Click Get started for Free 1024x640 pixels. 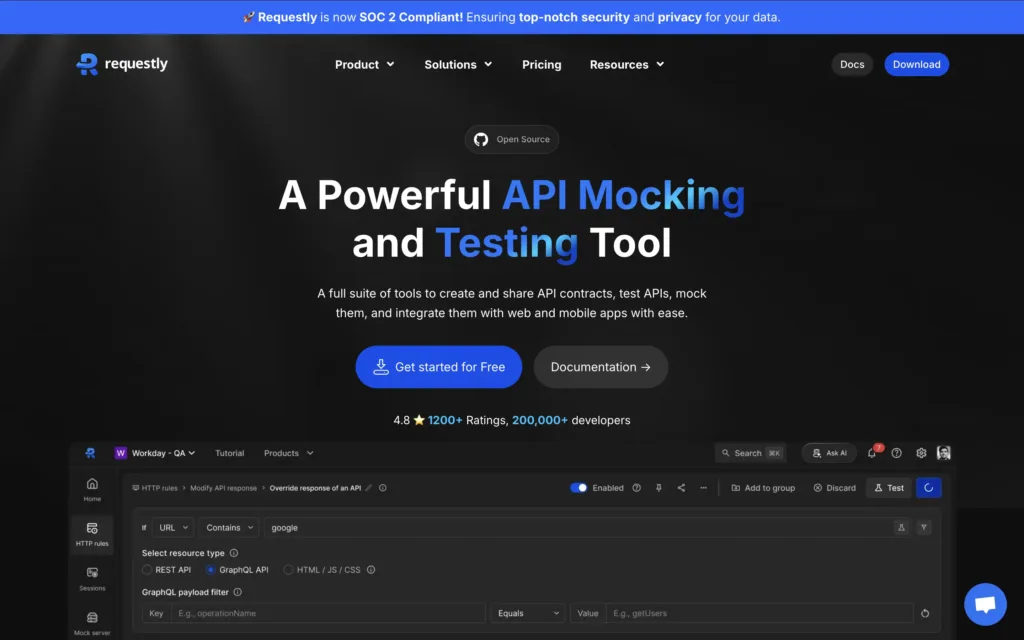[439, 367]
